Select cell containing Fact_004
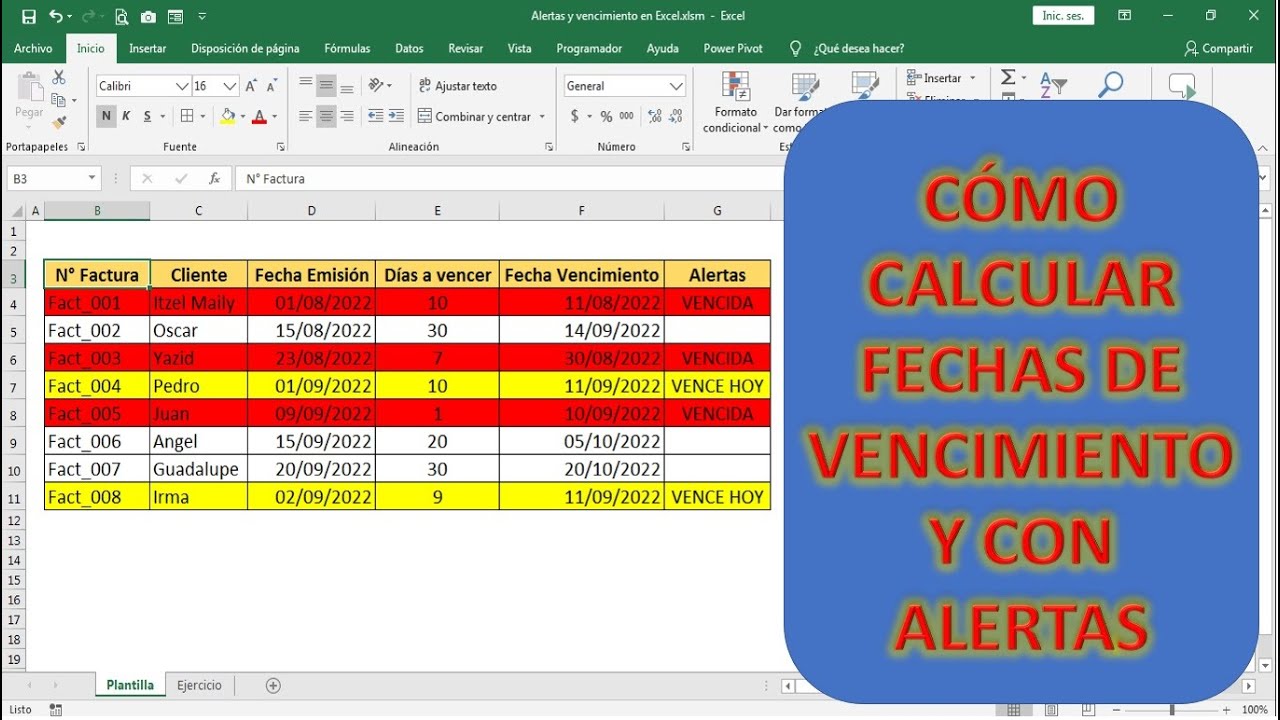1280x720 pixels. 97,386
